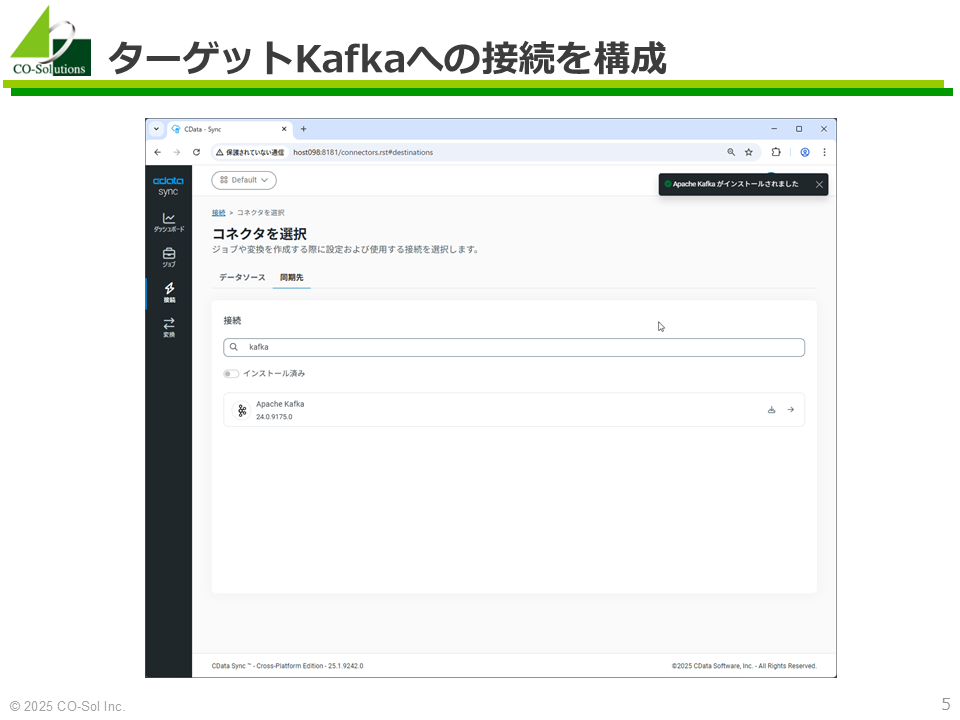
Task: Open the browser profile avatar icon
Action: pos(805,152)
